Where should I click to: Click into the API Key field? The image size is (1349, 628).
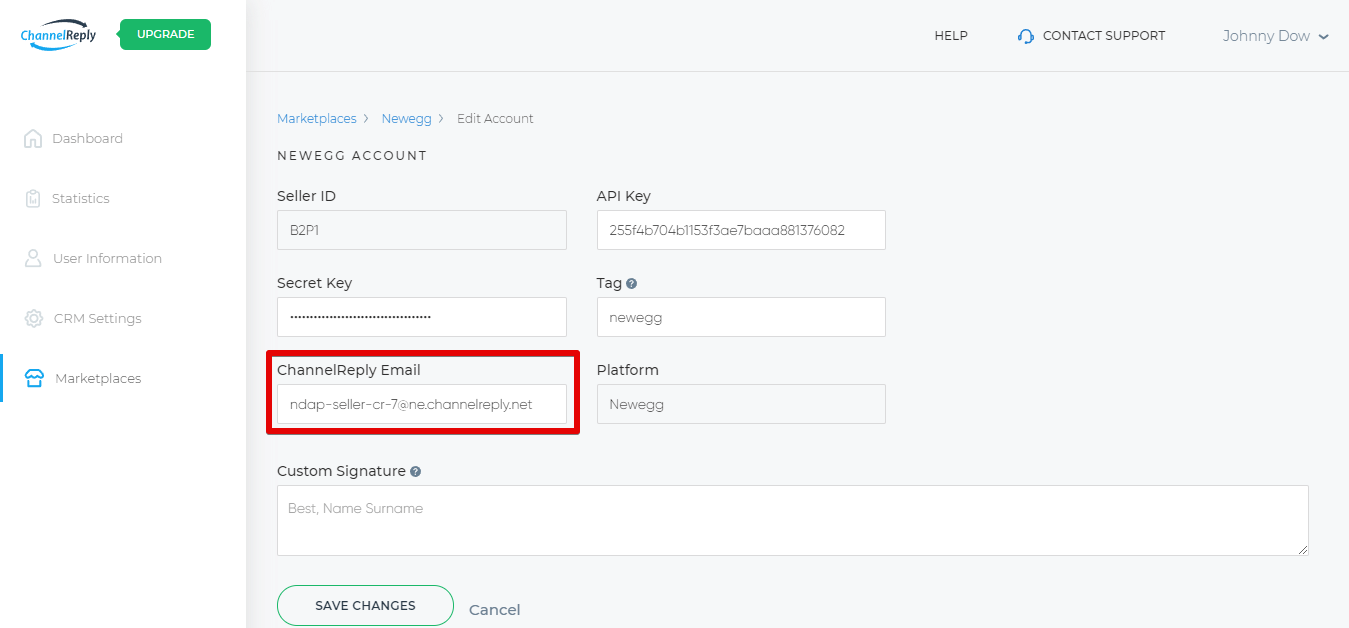[741, 230]
